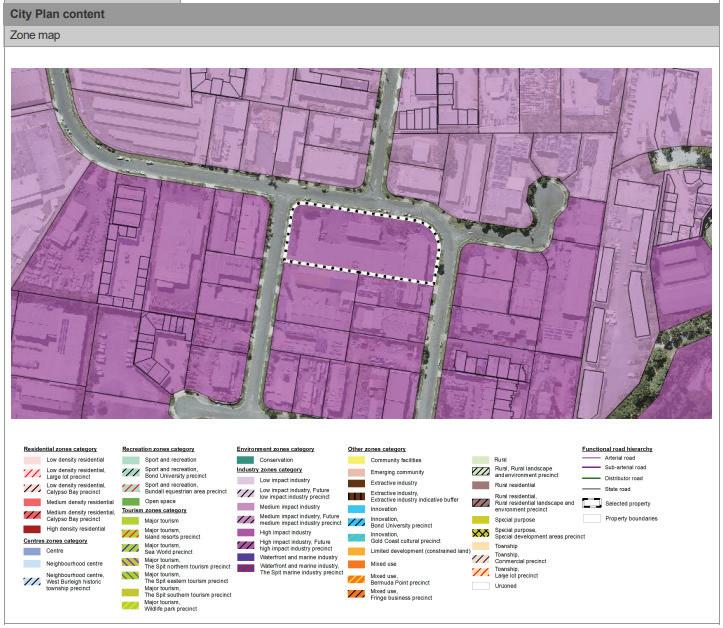Click the Selected property dashed legend symbol
This screenshot has height=628, width=723.
click(x=592, y=504)
